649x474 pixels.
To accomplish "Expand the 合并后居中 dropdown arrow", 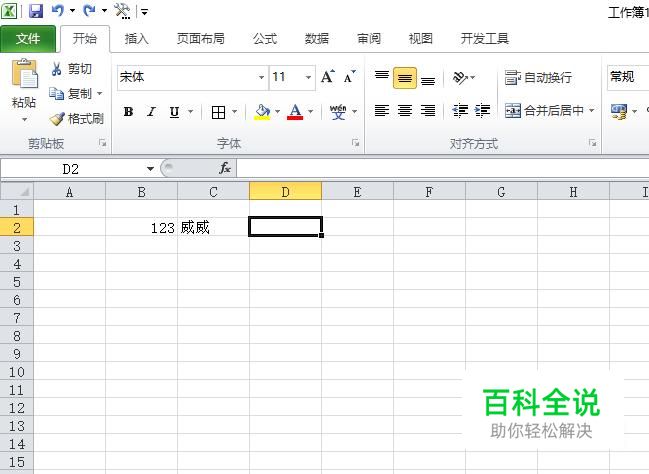I will pos(591,111).
